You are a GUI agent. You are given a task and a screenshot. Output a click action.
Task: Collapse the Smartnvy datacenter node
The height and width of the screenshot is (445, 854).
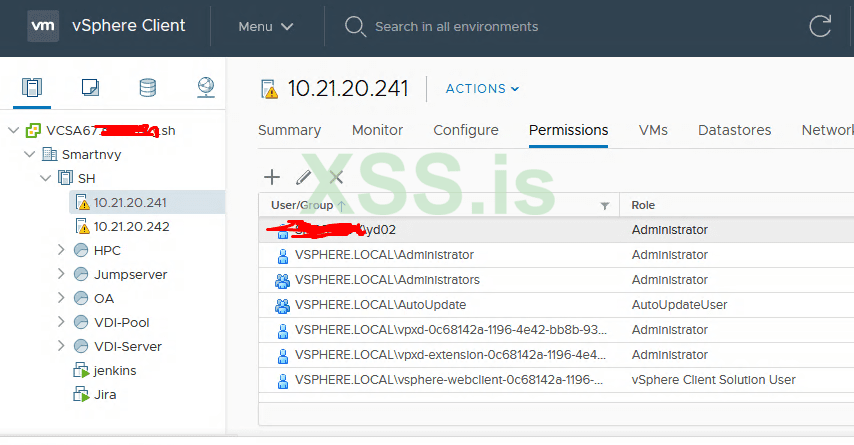point(29,154)
